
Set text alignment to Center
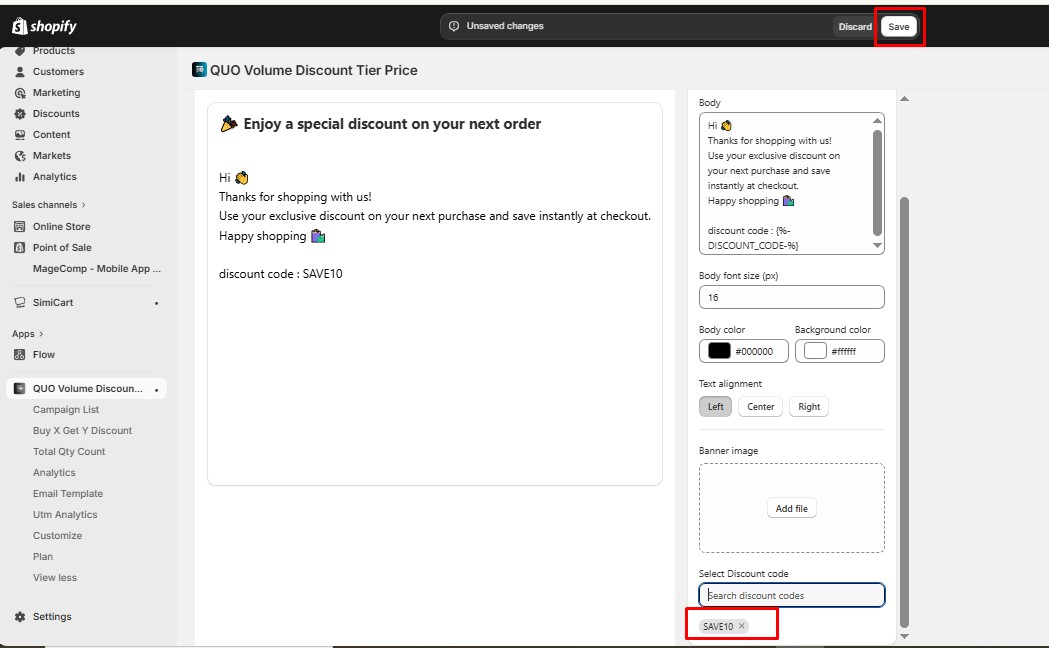pyautogui.click(x=760, y=407)
